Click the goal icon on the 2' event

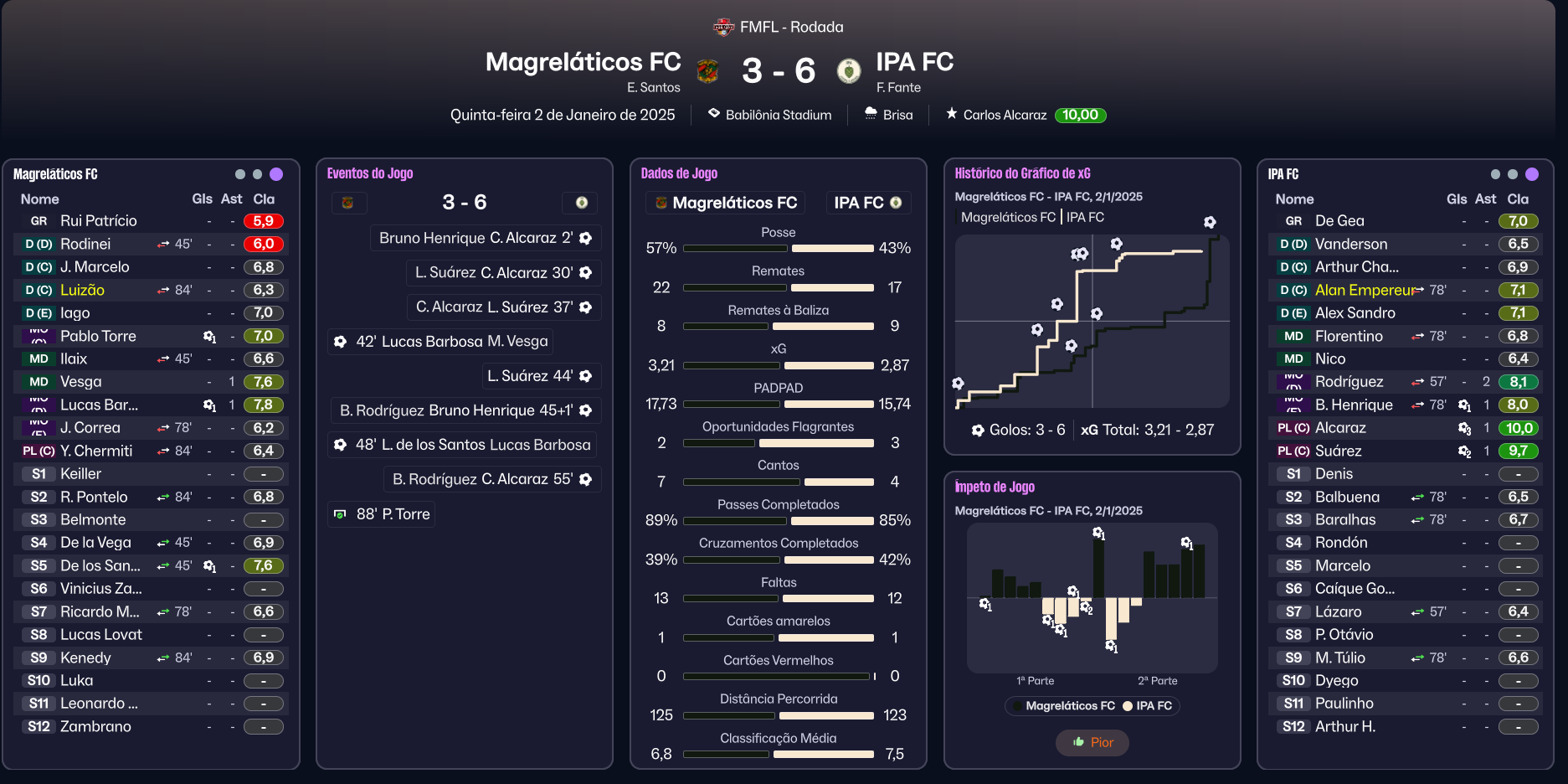pyautogui.click(x=586, y=239)
